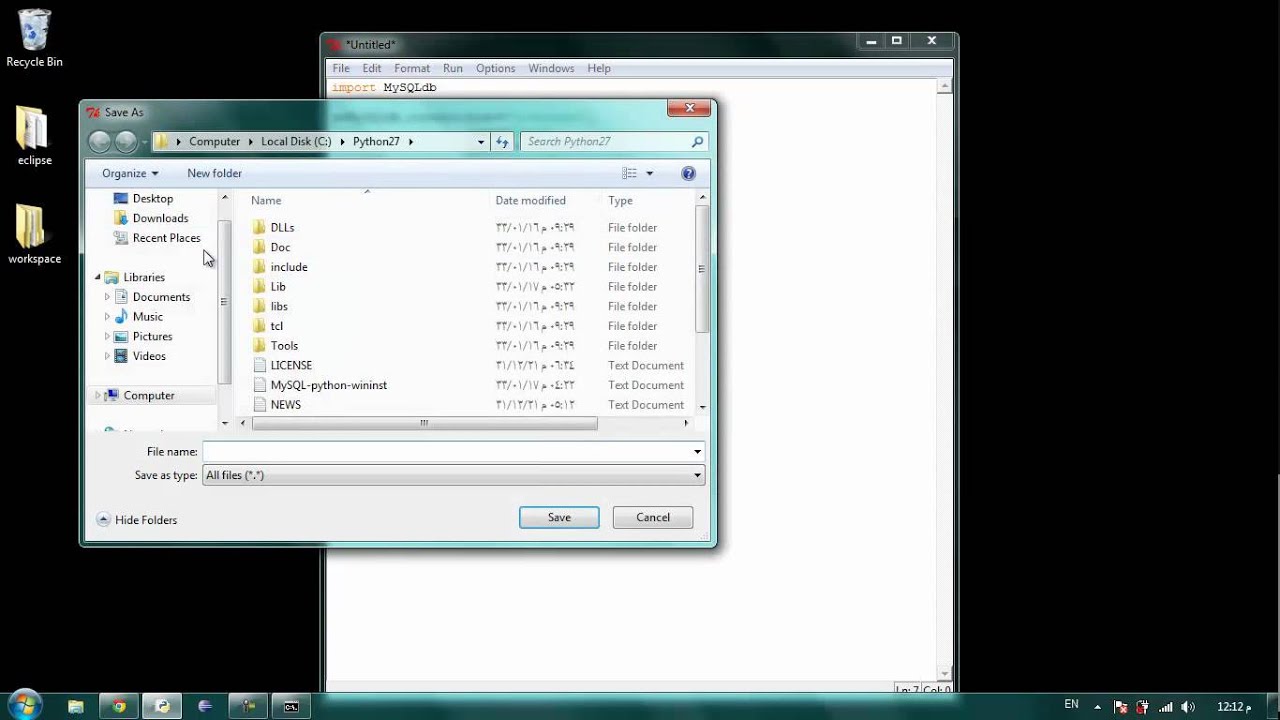The width and height of the screenshot is (1280, 720).
Task: Select the Lib folder
Action: pyautogui.click(x=278, y=286)
